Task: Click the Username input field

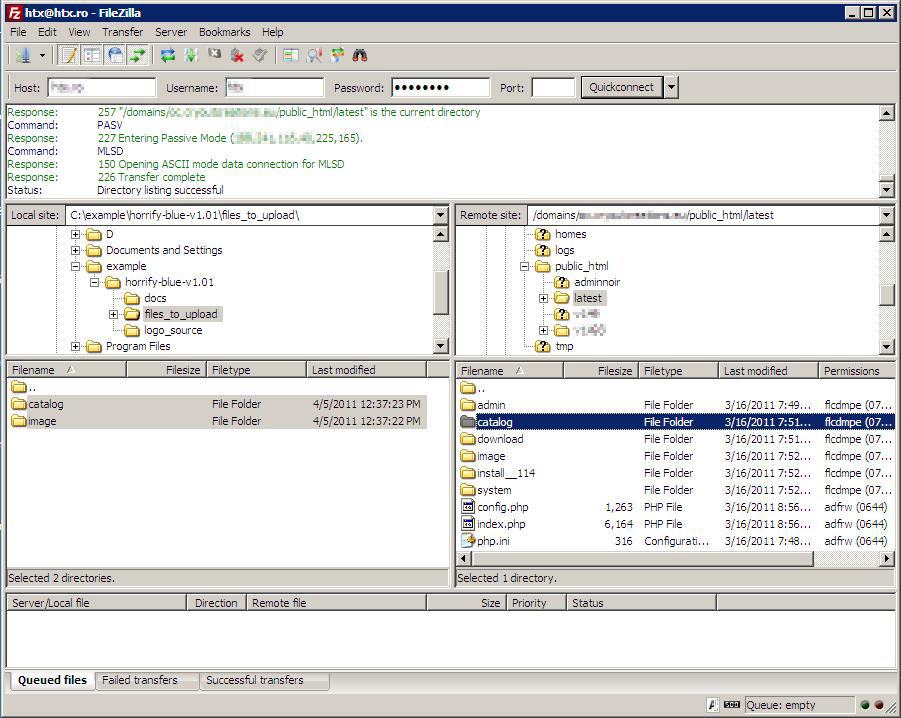Action: (x=275, y=87)
